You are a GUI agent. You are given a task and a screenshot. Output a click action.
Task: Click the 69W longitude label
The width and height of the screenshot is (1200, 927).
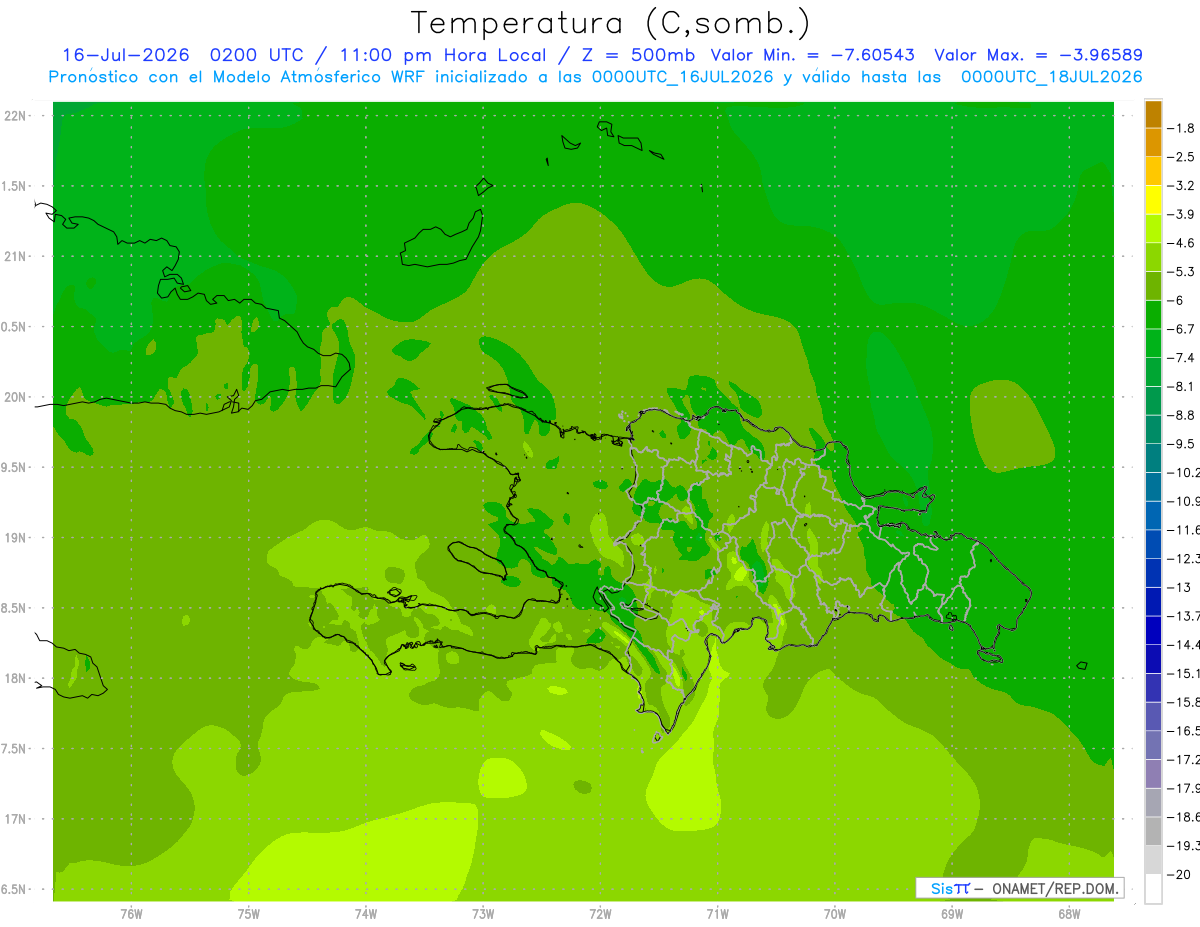click(x=952, y=914)
